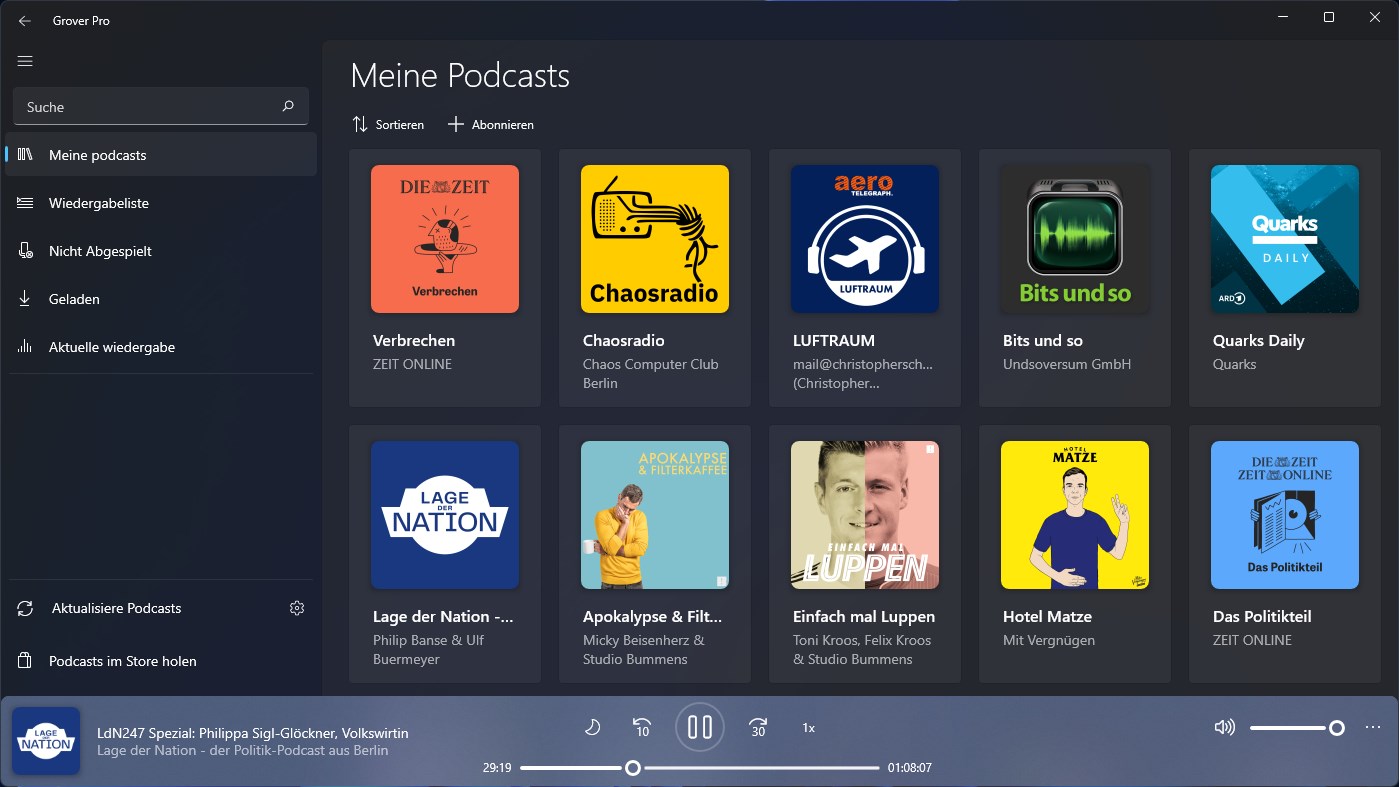Click the Wiedergabeliste playlist icon
Image resolution: width=1399 pixels, height=787 pixels.
coord(26,203)
